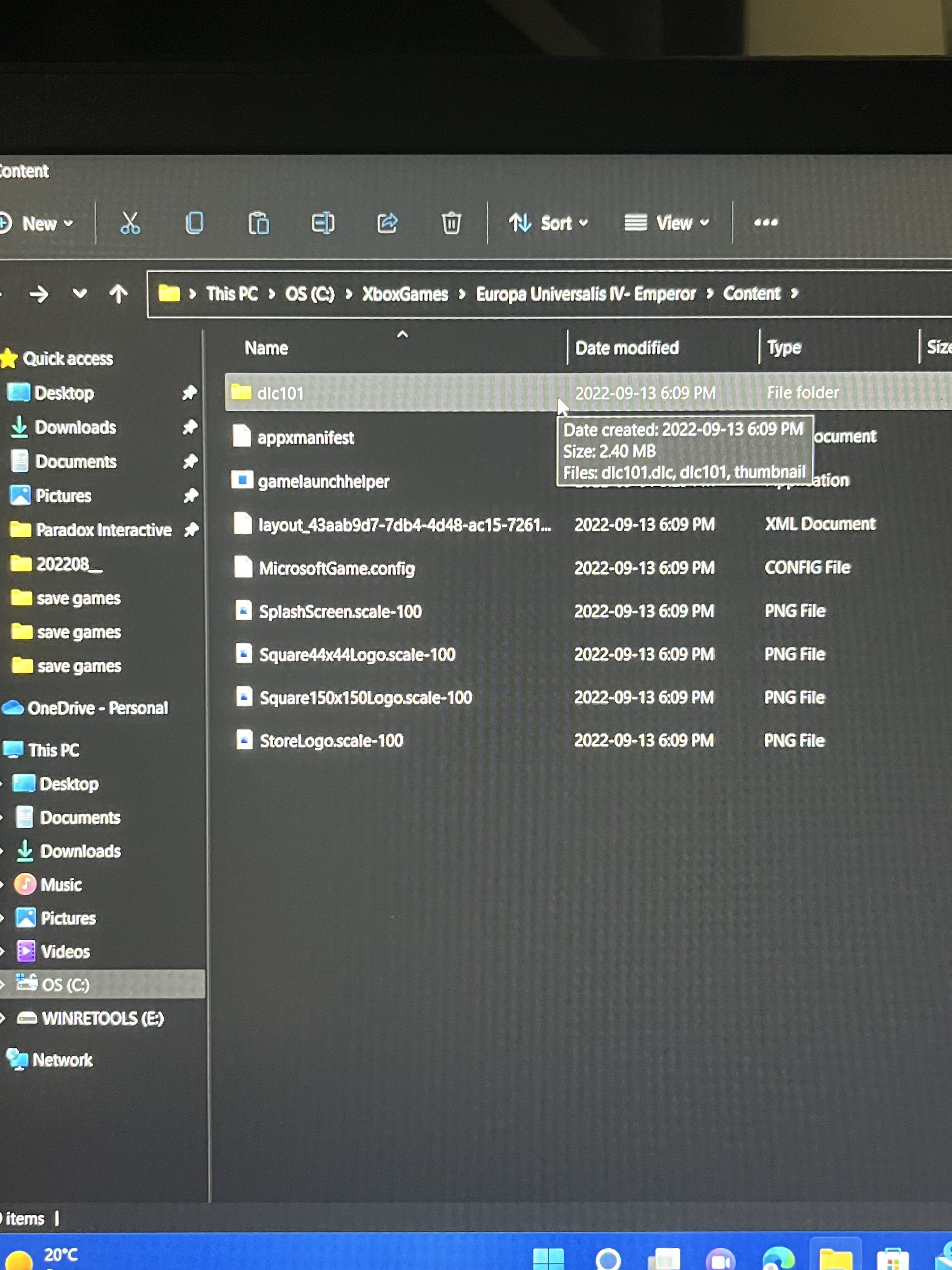Open Music under This PC

(61, 885)
